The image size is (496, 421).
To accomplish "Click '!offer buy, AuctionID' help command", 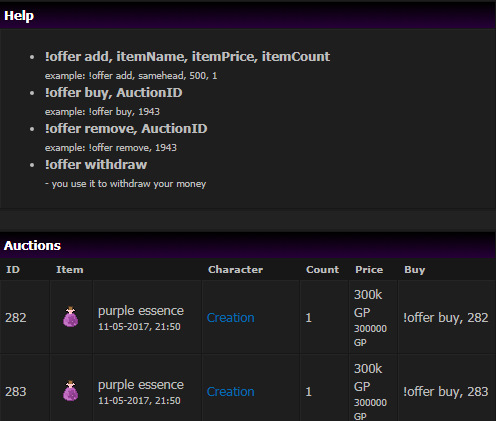I will tap(114, 93).
